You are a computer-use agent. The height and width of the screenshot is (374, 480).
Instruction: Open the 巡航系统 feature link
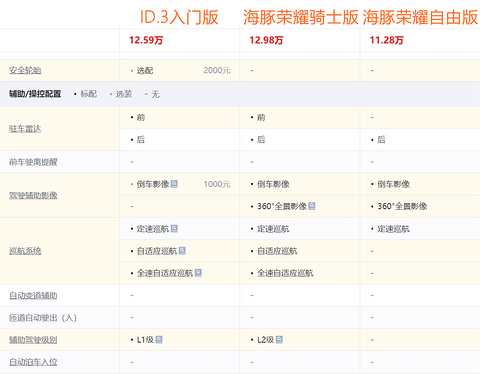point(25,251)
